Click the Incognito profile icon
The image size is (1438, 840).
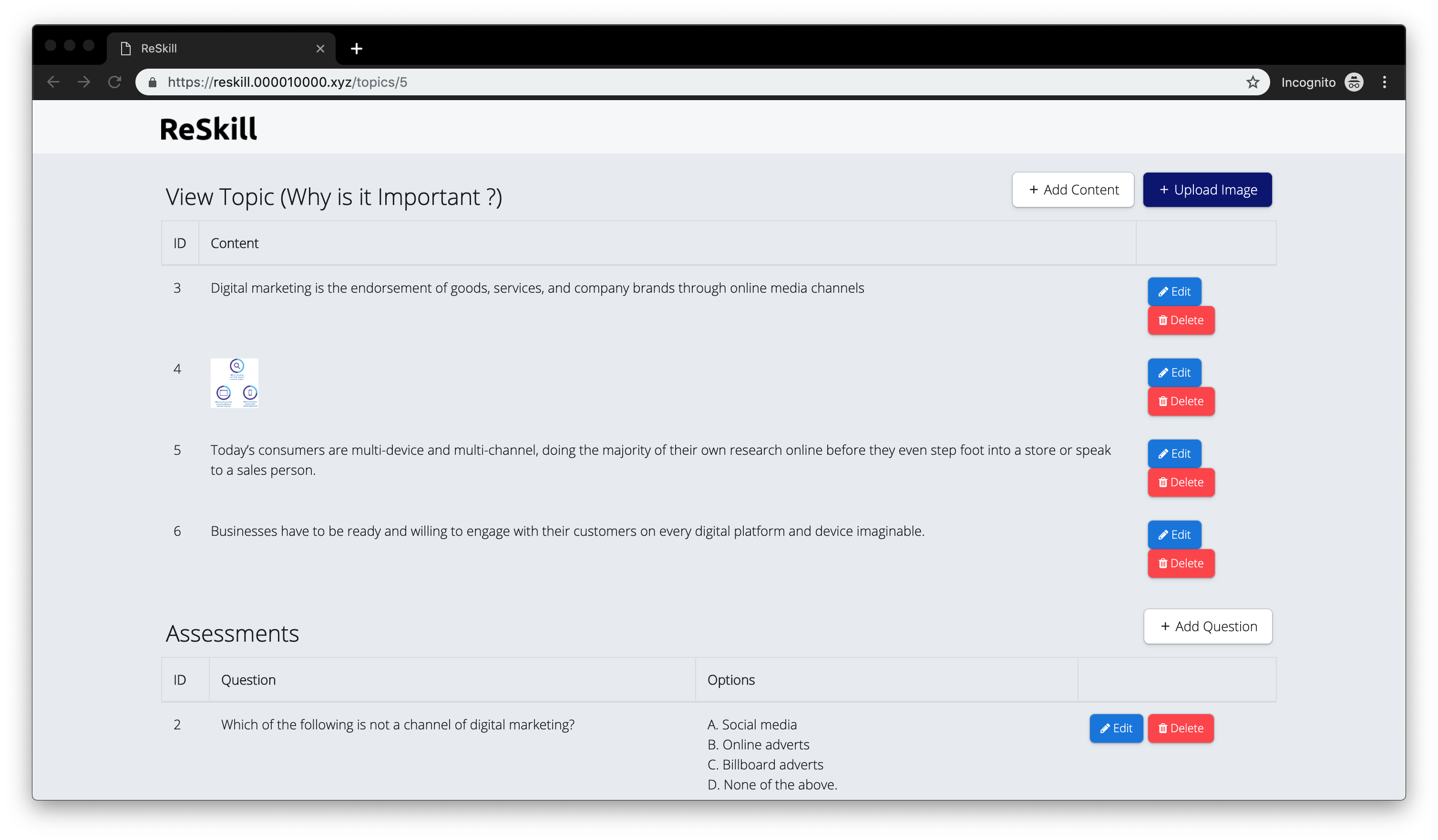1354,82
